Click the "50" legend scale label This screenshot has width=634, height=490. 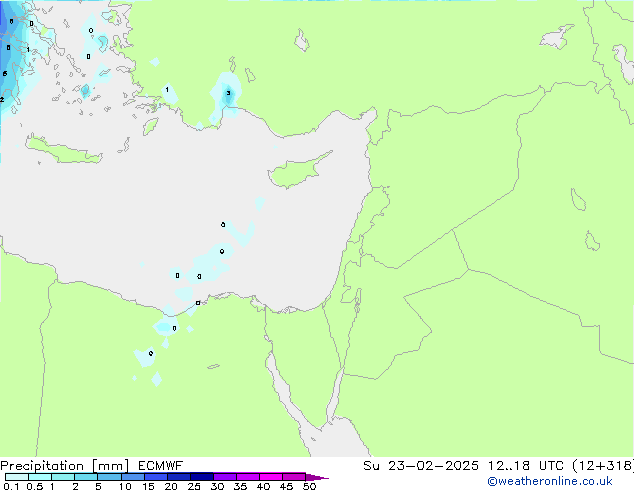pyautogui.click(x=310, y=486)
